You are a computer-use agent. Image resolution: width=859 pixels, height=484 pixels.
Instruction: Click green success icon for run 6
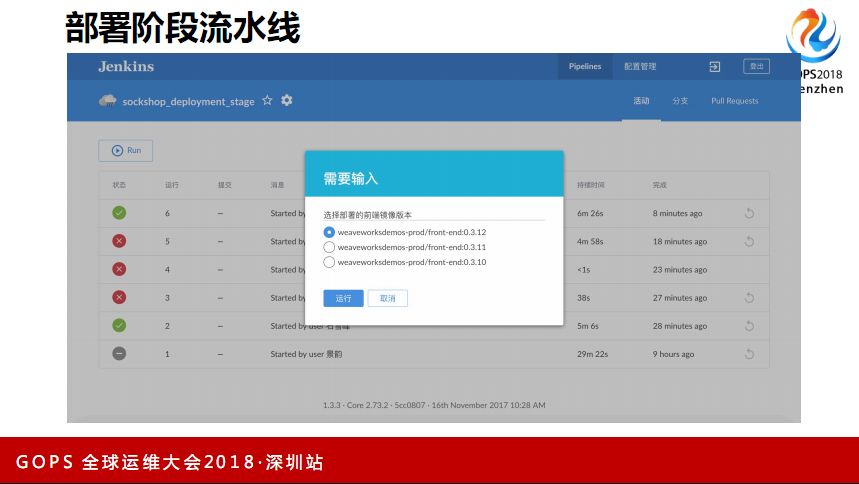tap(119, 213)
